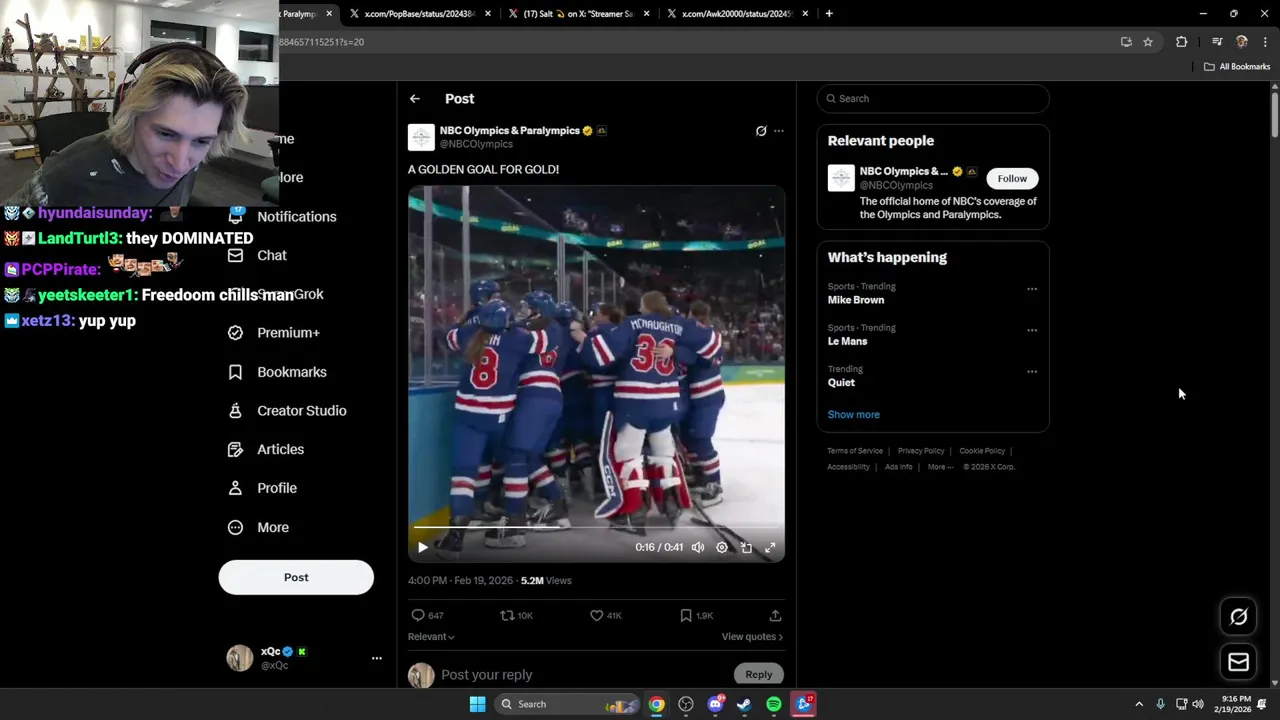Image resolution: width=1280 pixels, height=720 pixels.
Task: Click the X Search box
Action: pos(933,99)
